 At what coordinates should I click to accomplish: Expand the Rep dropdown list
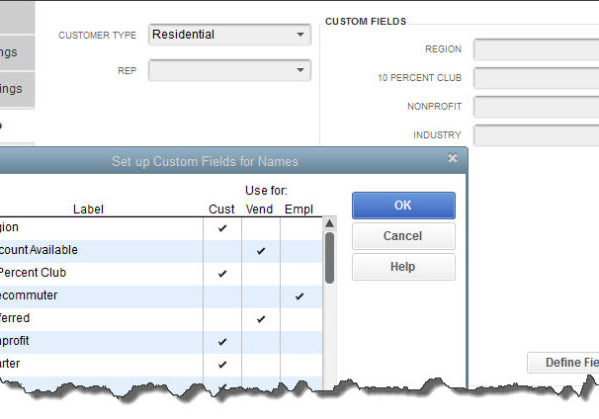[x=300, y=70]
